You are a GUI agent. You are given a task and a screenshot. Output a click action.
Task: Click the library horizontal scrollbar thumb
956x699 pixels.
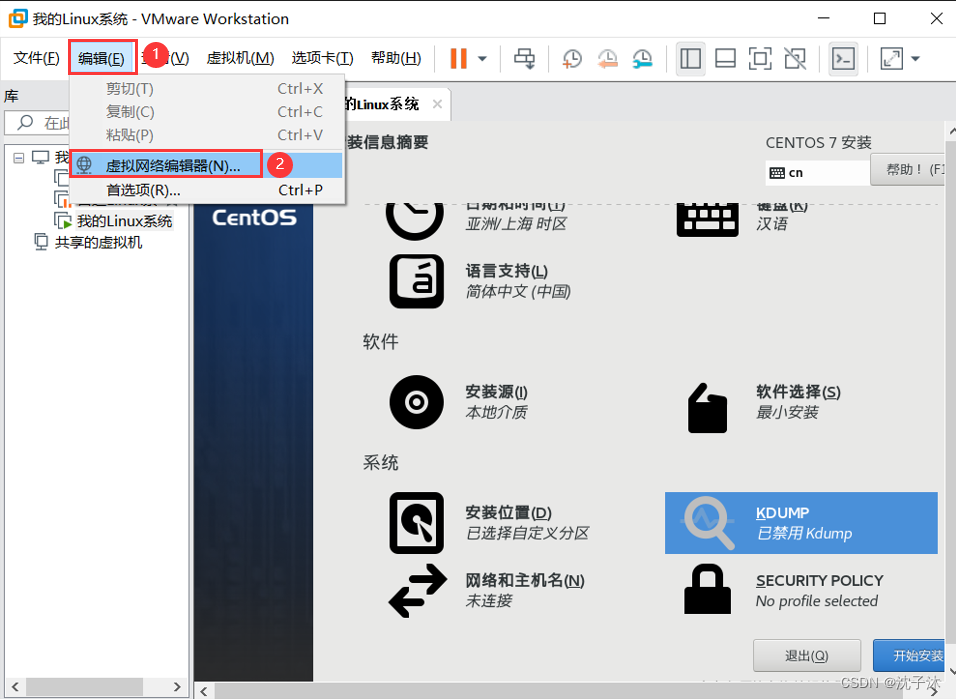coord(85,687)
